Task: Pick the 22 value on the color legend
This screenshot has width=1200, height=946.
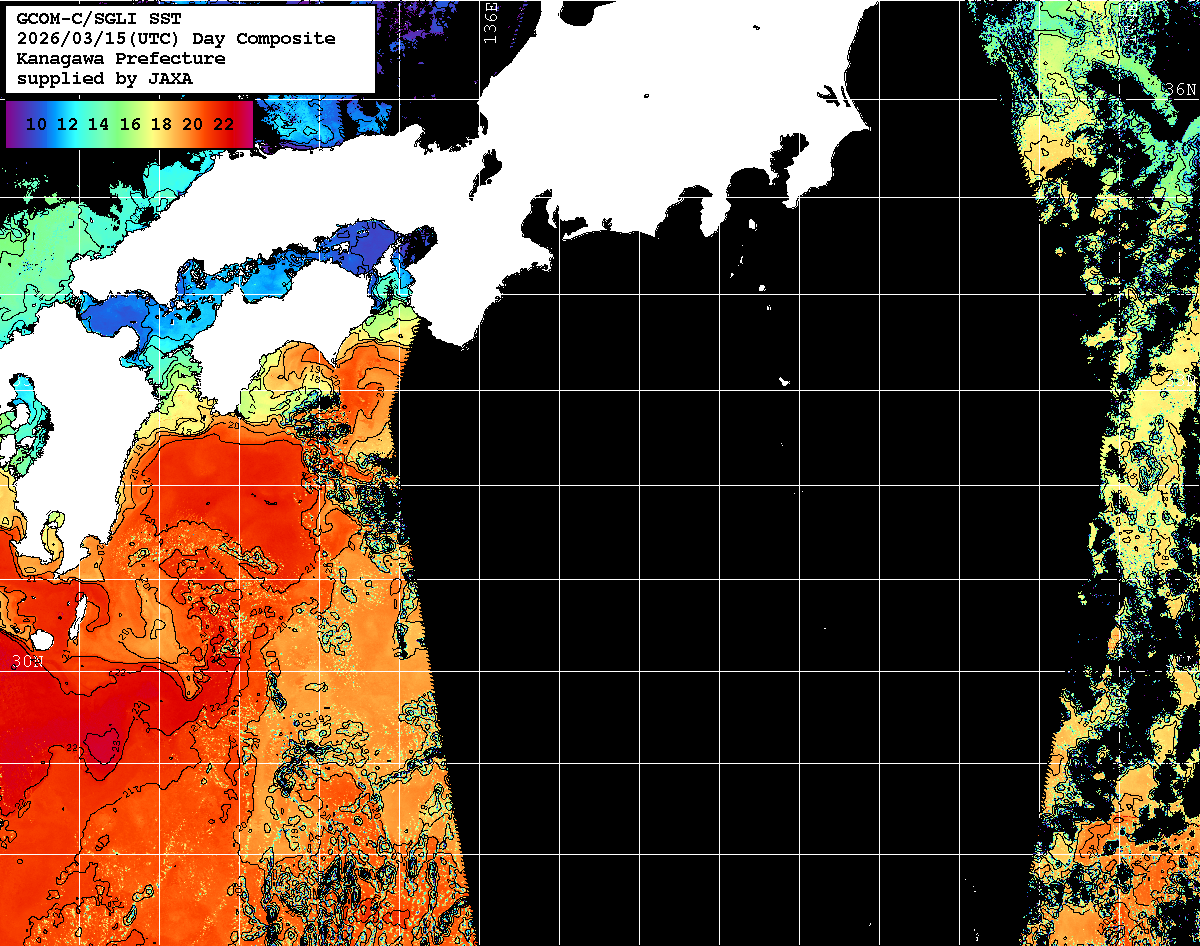Action: (x=223, y=125)
